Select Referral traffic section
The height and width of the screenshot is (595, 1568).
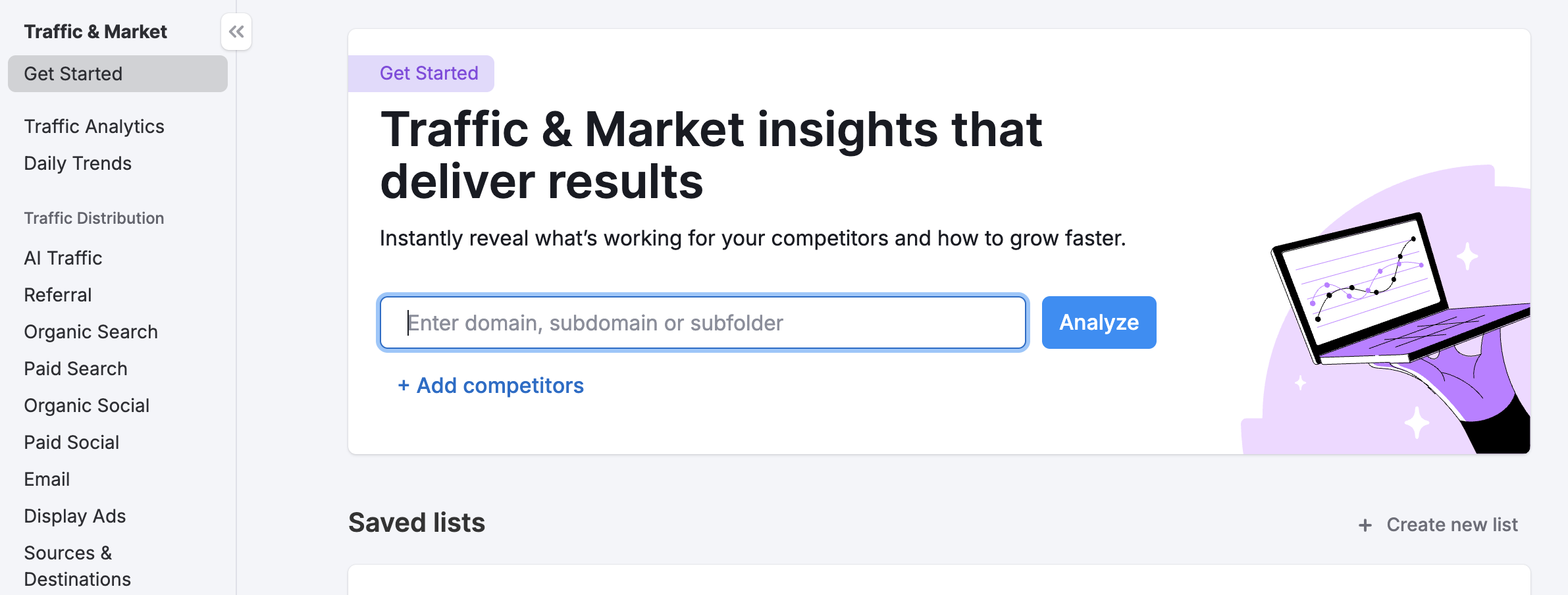(x=58, y=295)
